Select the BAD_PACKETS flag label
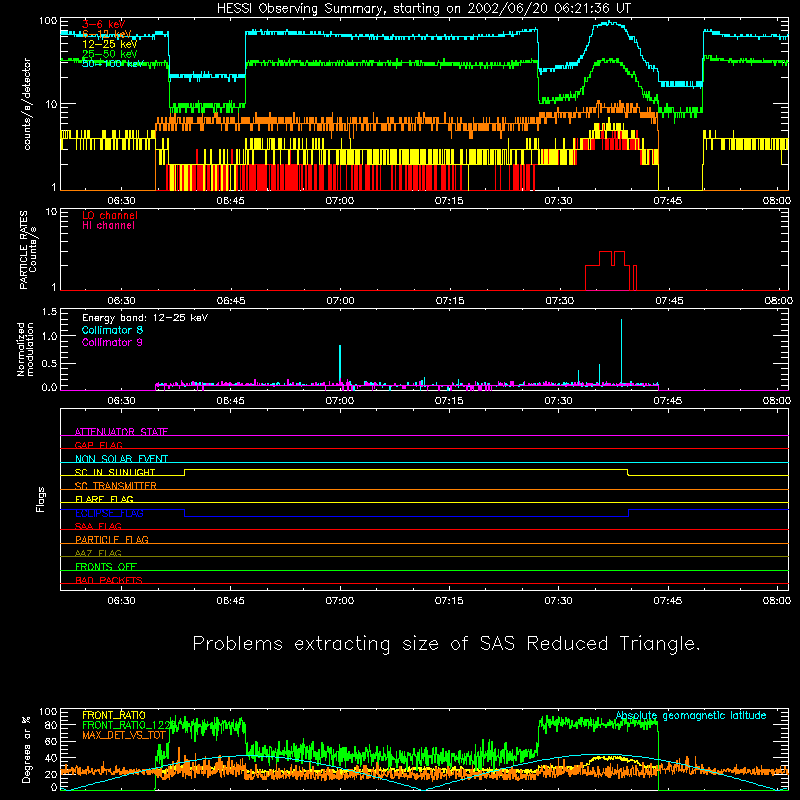 pos(109,580)
